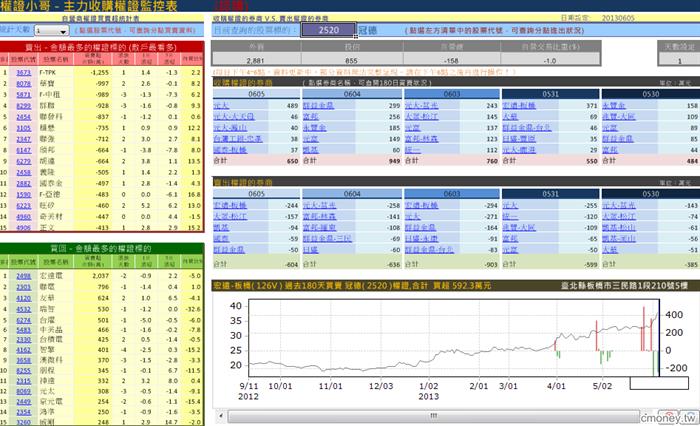Open stock code 2303 link in green table
The height and width of the screenshot is (426, 700).
[24, 287]
